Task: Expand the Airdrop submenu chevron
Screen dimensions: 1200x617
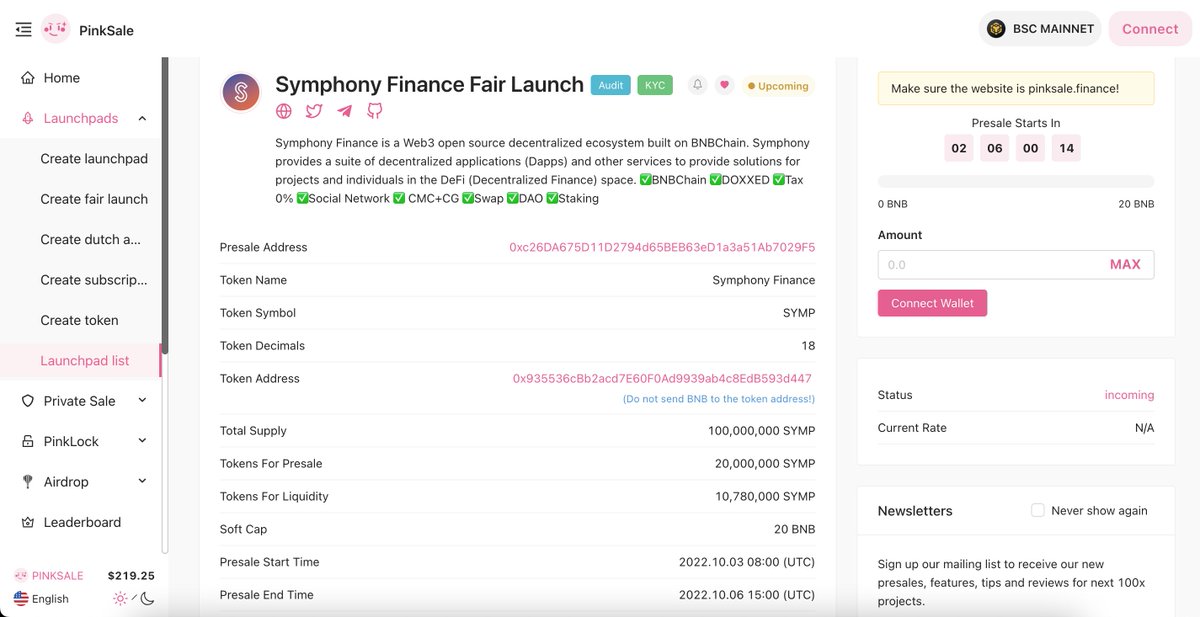Action: (x=142, y=482)
